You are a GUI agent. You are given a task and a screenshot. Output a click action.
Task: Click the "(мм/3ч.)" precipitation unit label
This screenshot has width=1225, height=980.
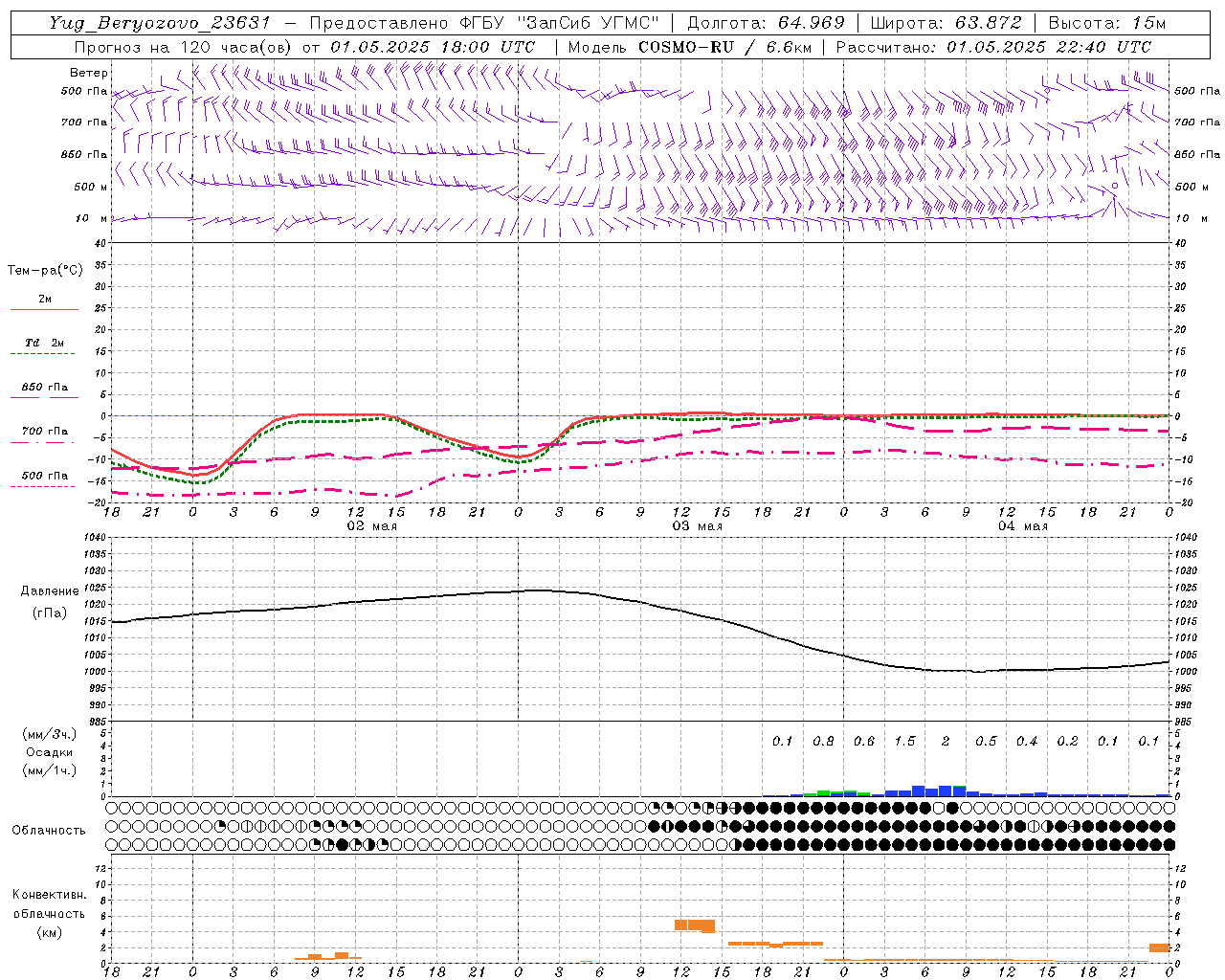point(50,735)
